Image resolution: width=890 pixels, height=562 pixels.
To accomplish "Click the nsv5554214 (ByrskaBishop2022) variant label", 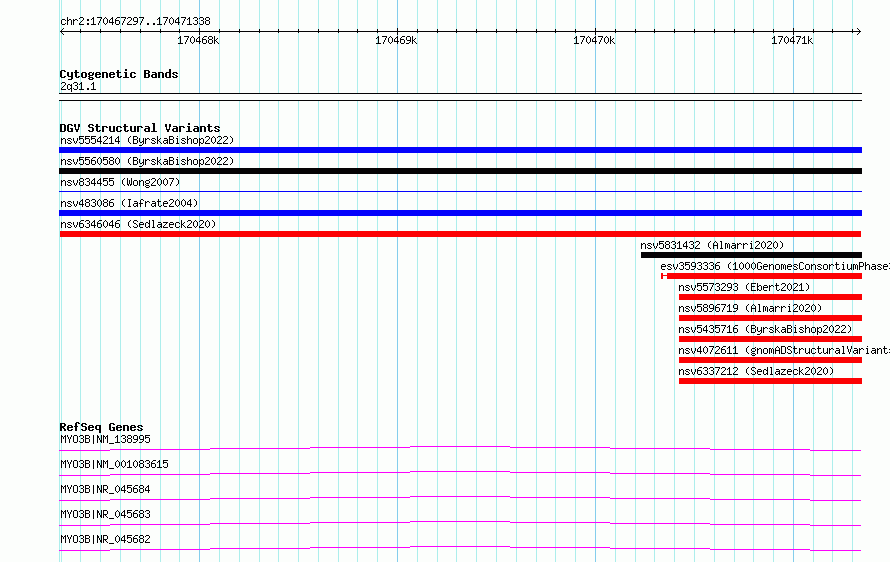I will click(147, 140).
